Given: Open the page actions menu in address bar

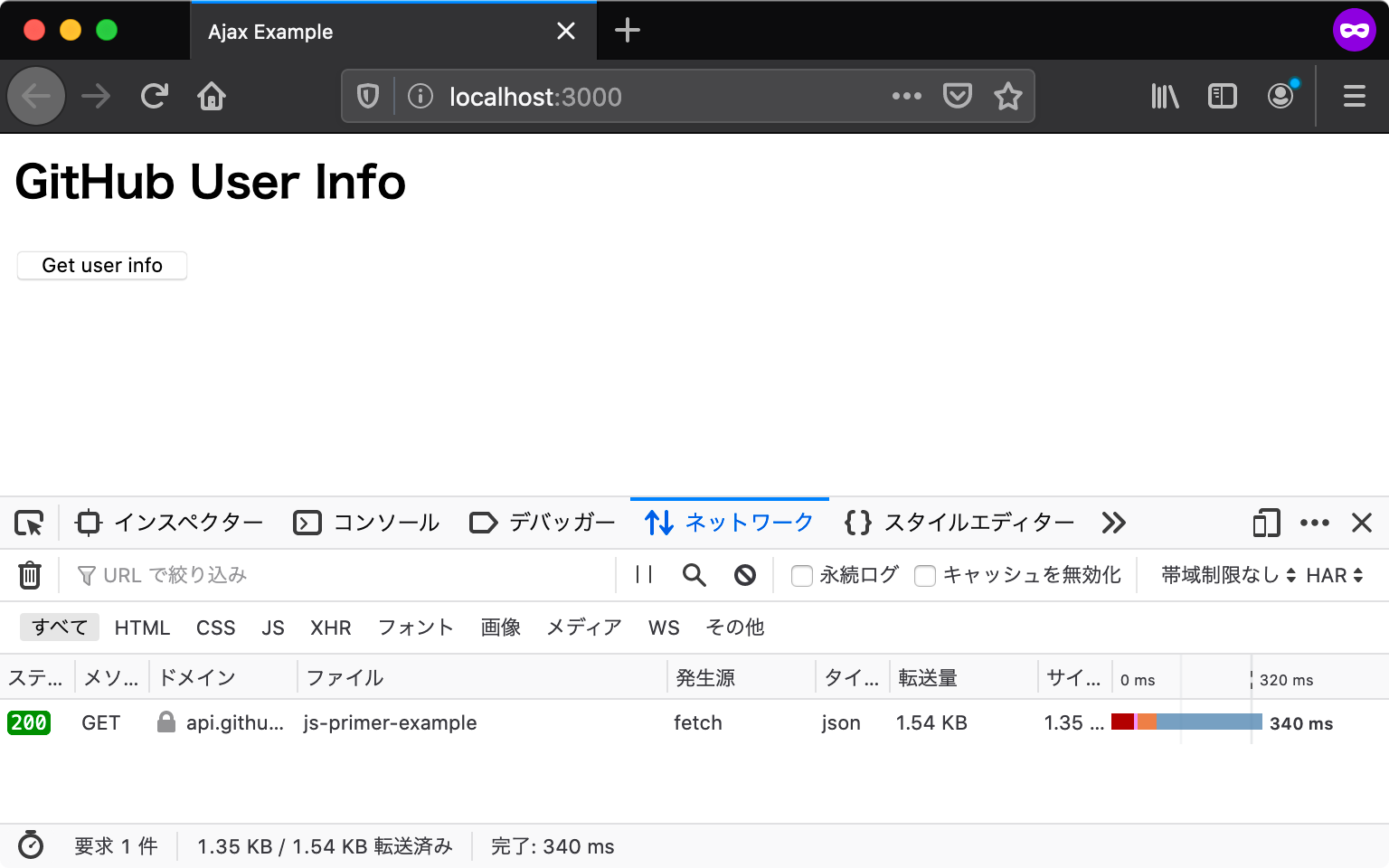Looking at the screenshot, I should point(907,96).
